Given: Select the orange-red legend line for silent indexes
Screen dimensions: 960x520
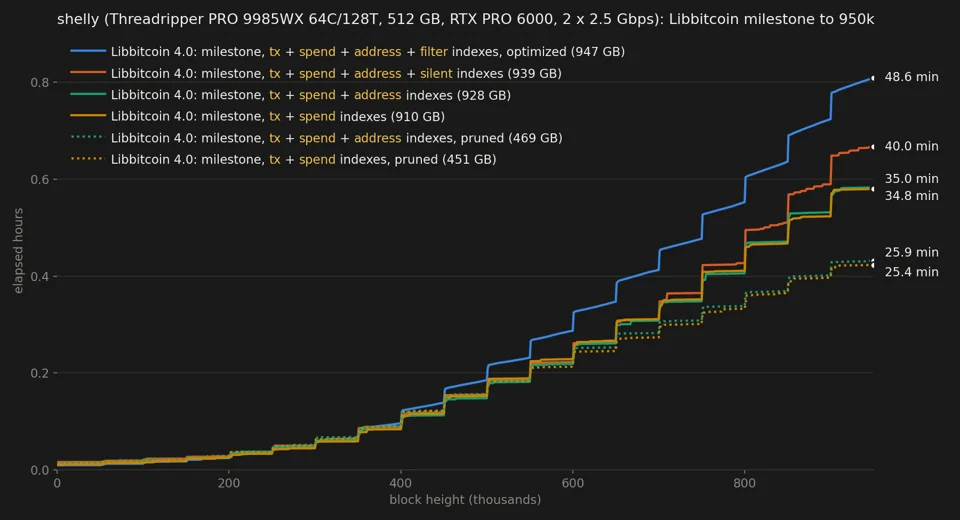Looking at the screenshot, I should click(x=88, y=73).
